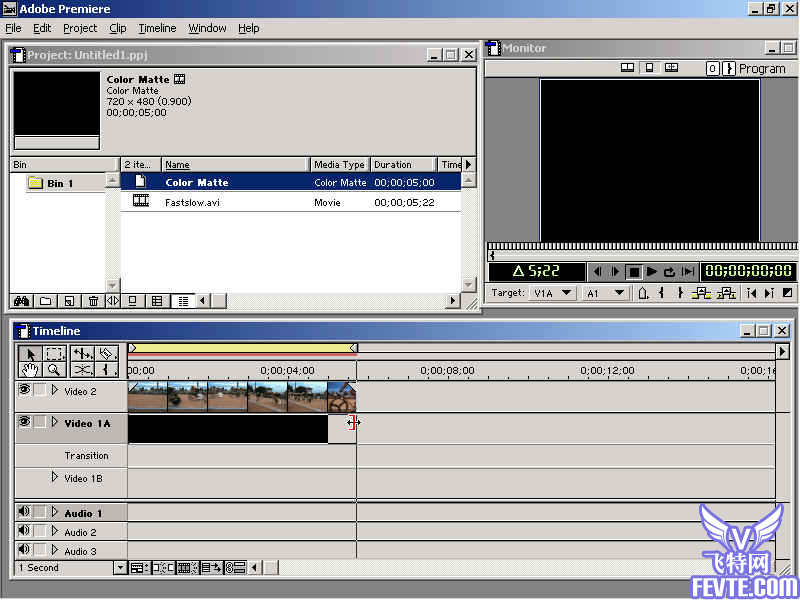
Task: Click the Mark In button in Monitor
Action: 661,293
